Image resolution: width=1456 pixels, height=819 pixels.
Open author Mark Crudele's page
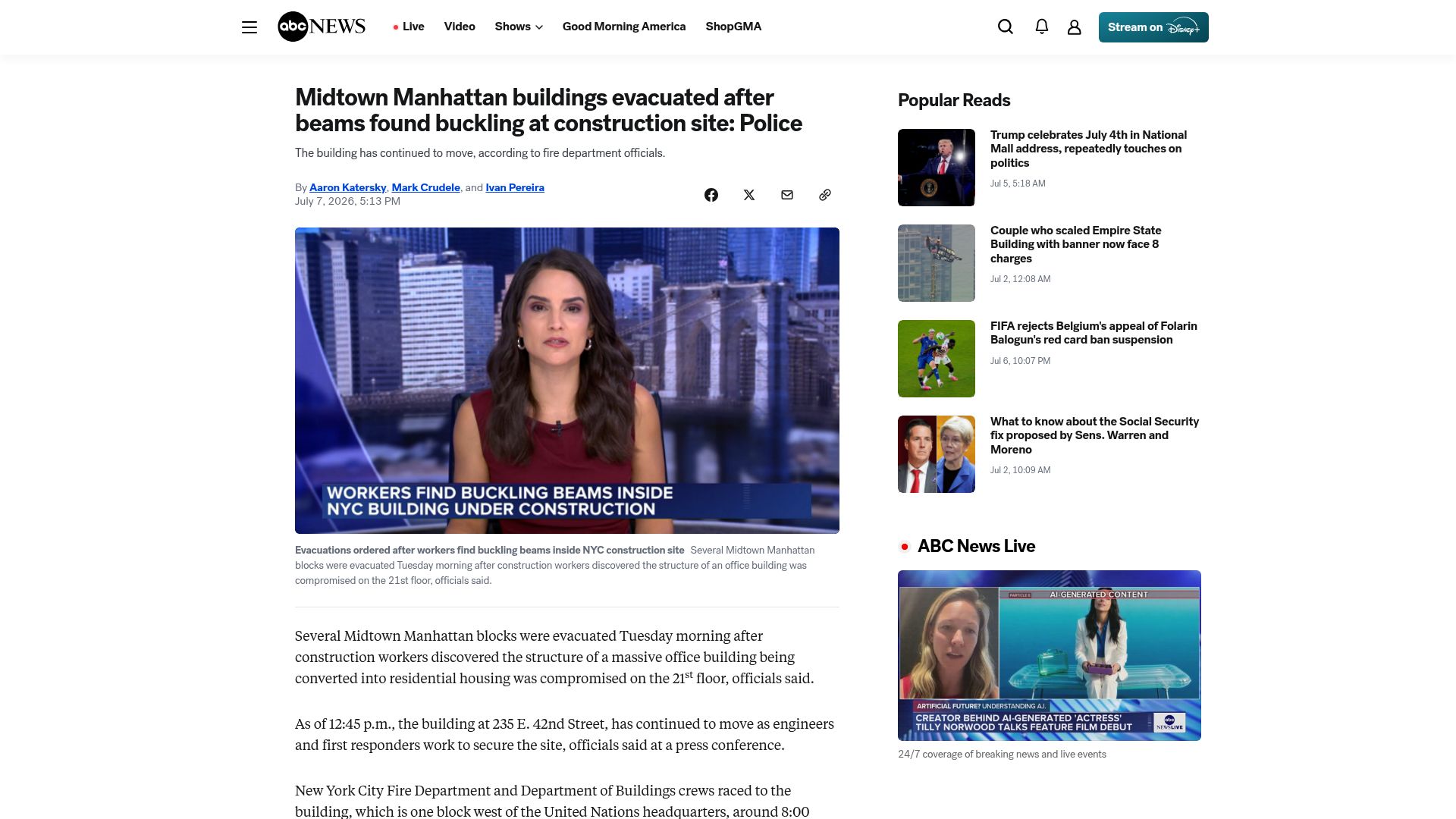tap(426, 187)
